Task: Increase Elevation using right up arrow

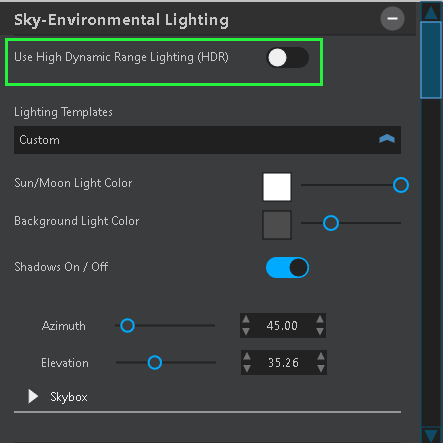Action: [x=321, y=356]
